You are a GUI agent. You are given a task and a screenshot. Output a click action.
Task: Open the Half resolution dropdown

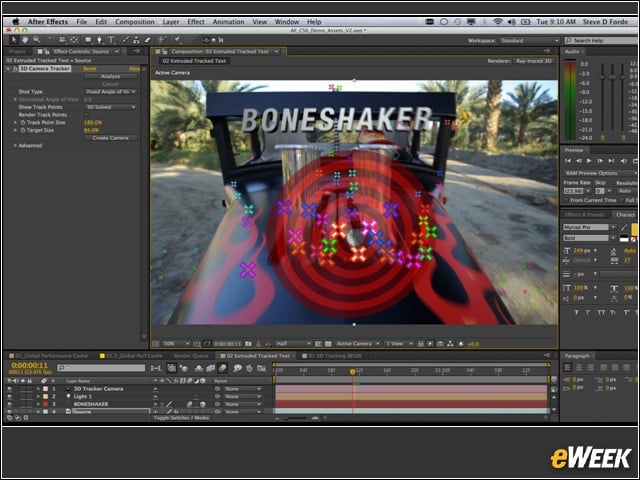point(293,344)
